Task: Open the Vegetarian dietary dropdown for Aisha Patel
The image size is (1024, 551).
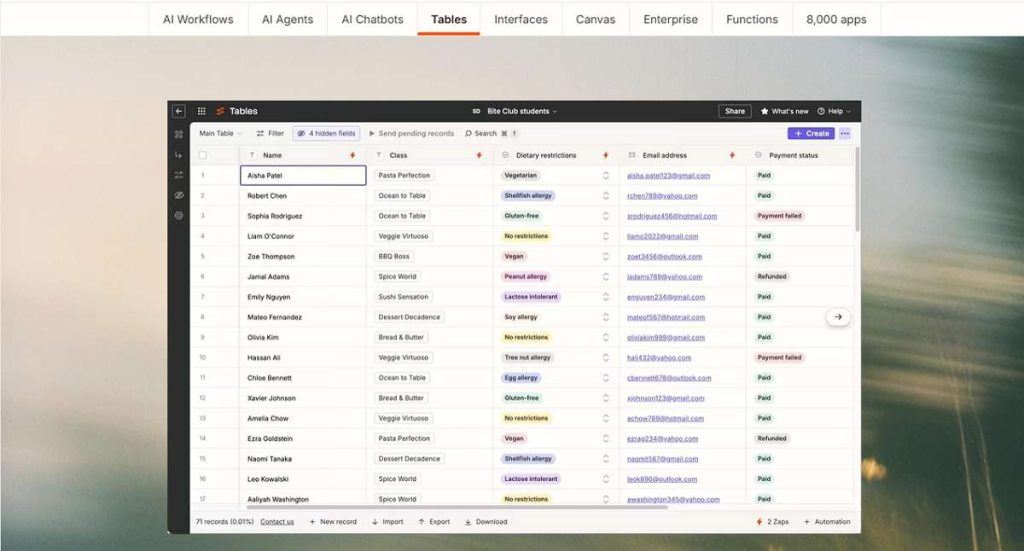Action: click(x=605, y=176)
